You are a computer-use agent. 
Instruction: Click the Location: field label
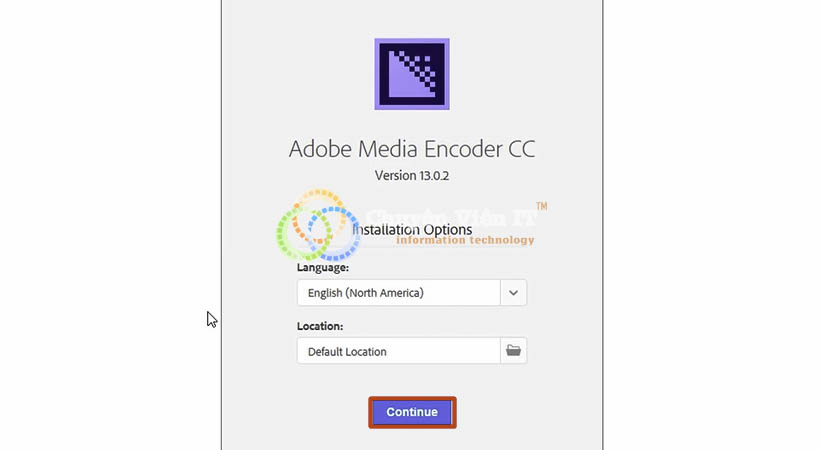pos(320,326)
